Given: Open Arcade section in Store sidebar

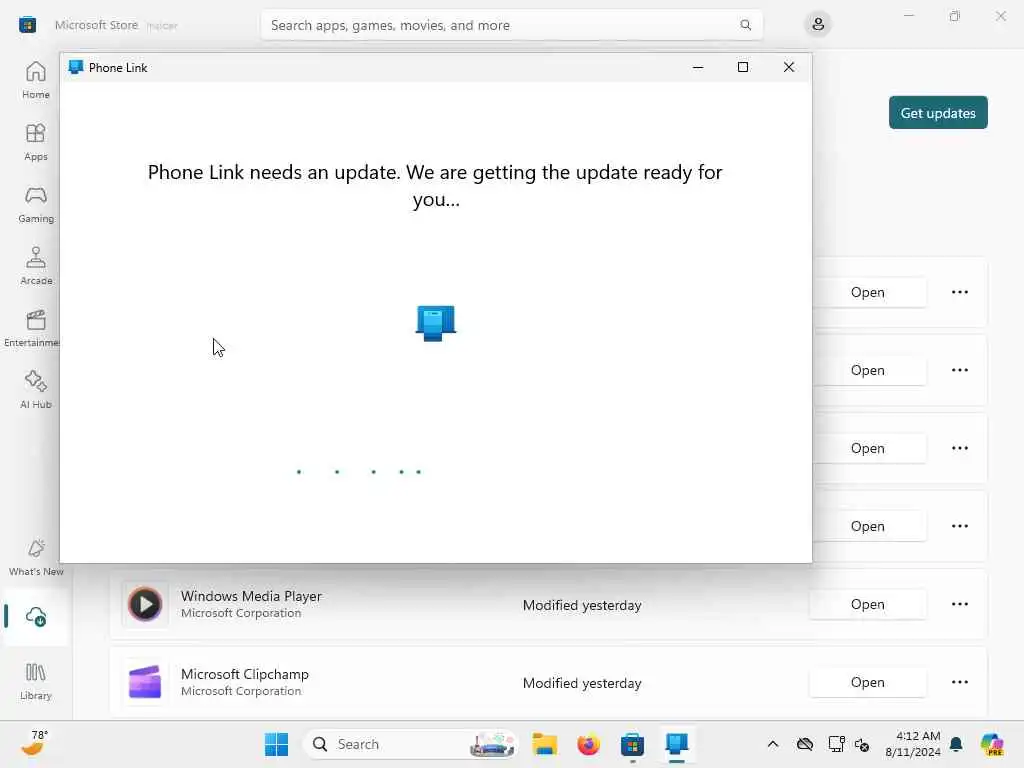Looking at the screenshot, I should (35, 266).
